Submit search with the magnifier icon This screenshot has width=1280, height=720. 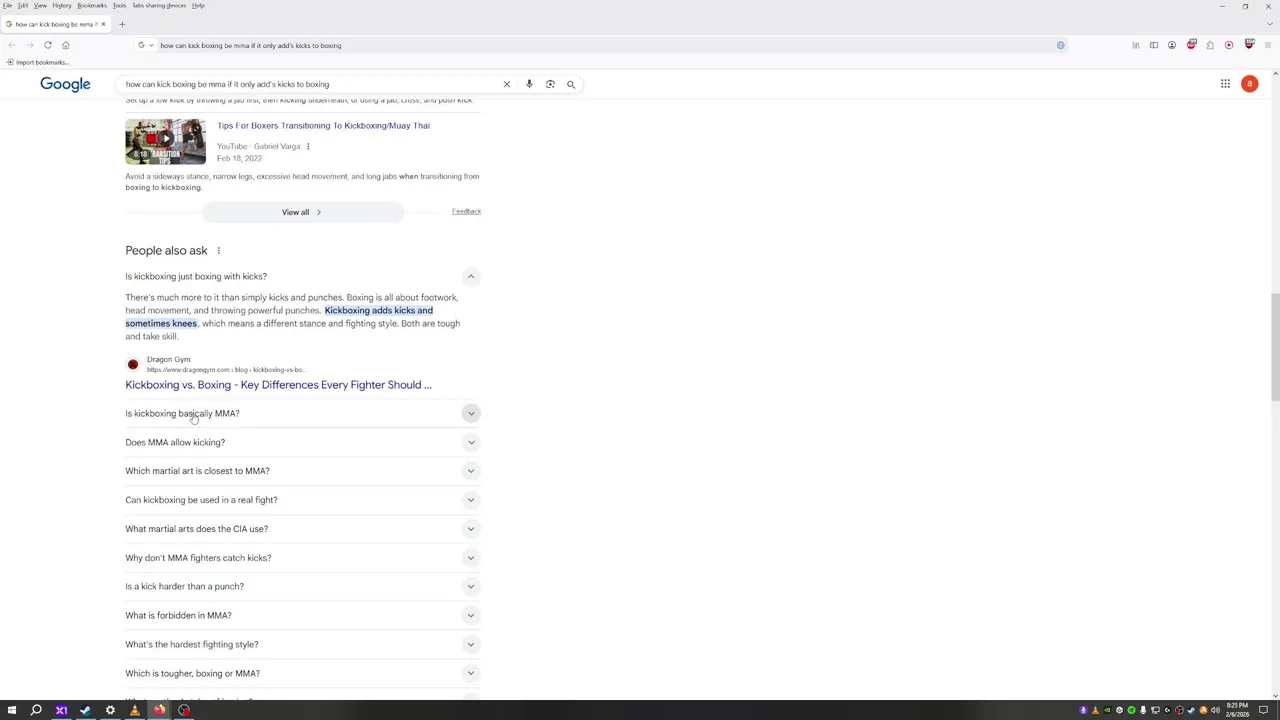[x=571, y=84]
